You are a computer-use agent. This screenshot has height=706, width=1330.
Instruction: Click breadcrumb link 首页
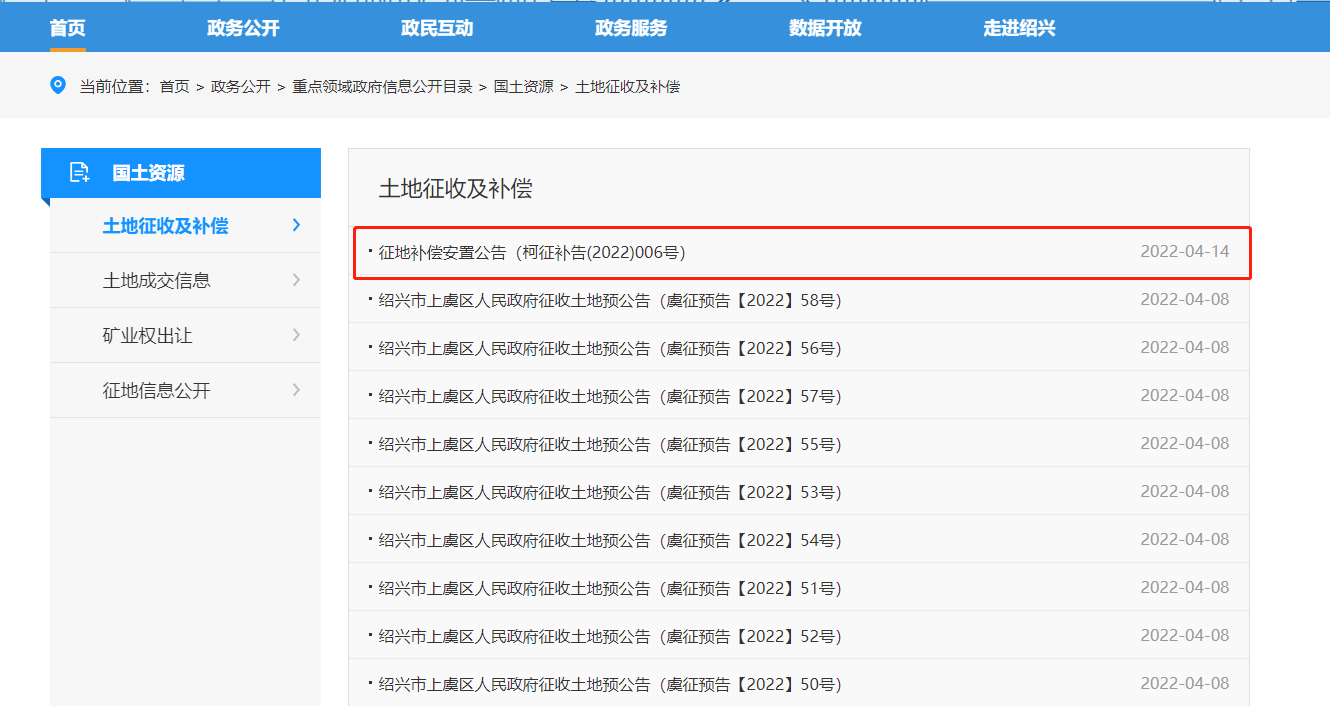pos(175,87)
